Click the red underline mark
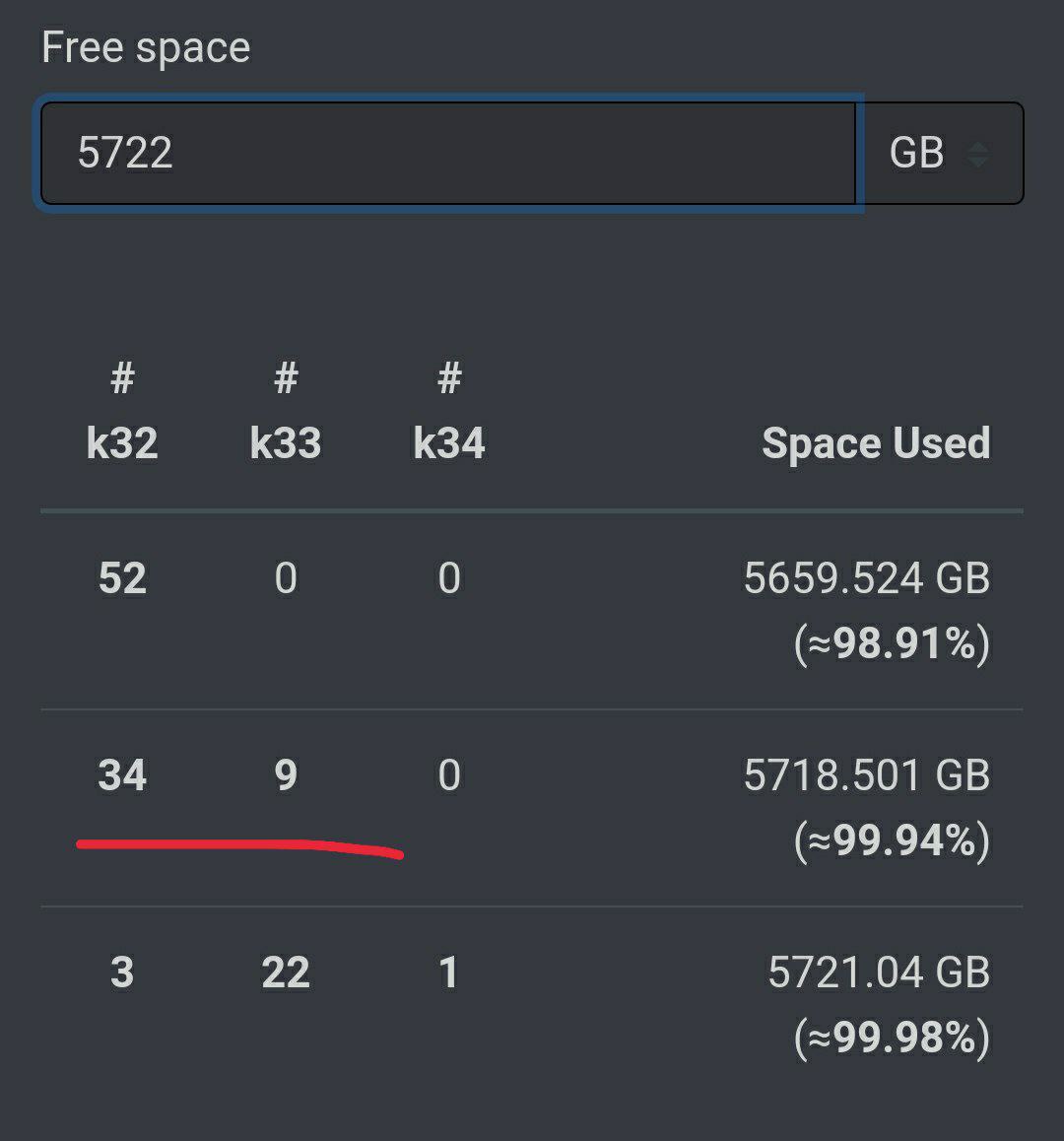 pos(239,845)
